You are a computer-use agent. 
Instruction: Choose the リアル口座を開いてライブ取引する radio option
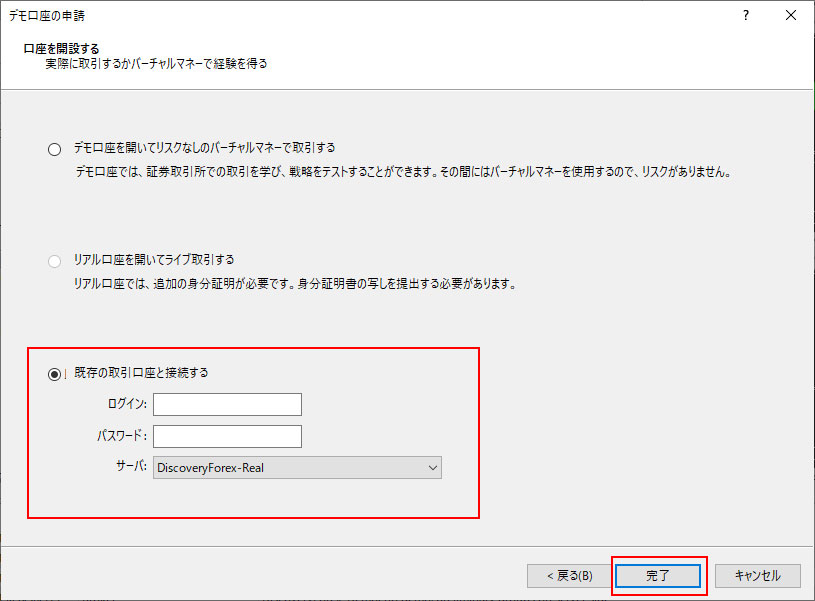click(54, 262)
